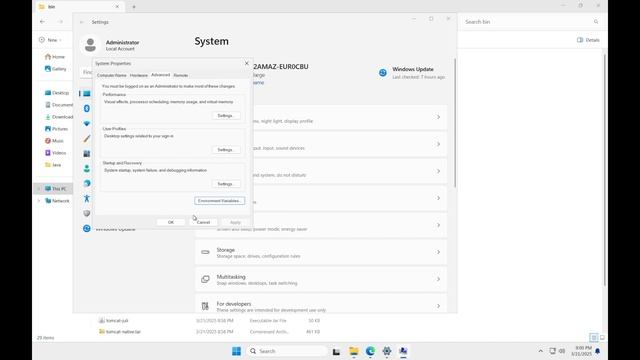Open Pictures folder in Explorer sidebar
Screen dimensions: 640x360
click(56, 129)
